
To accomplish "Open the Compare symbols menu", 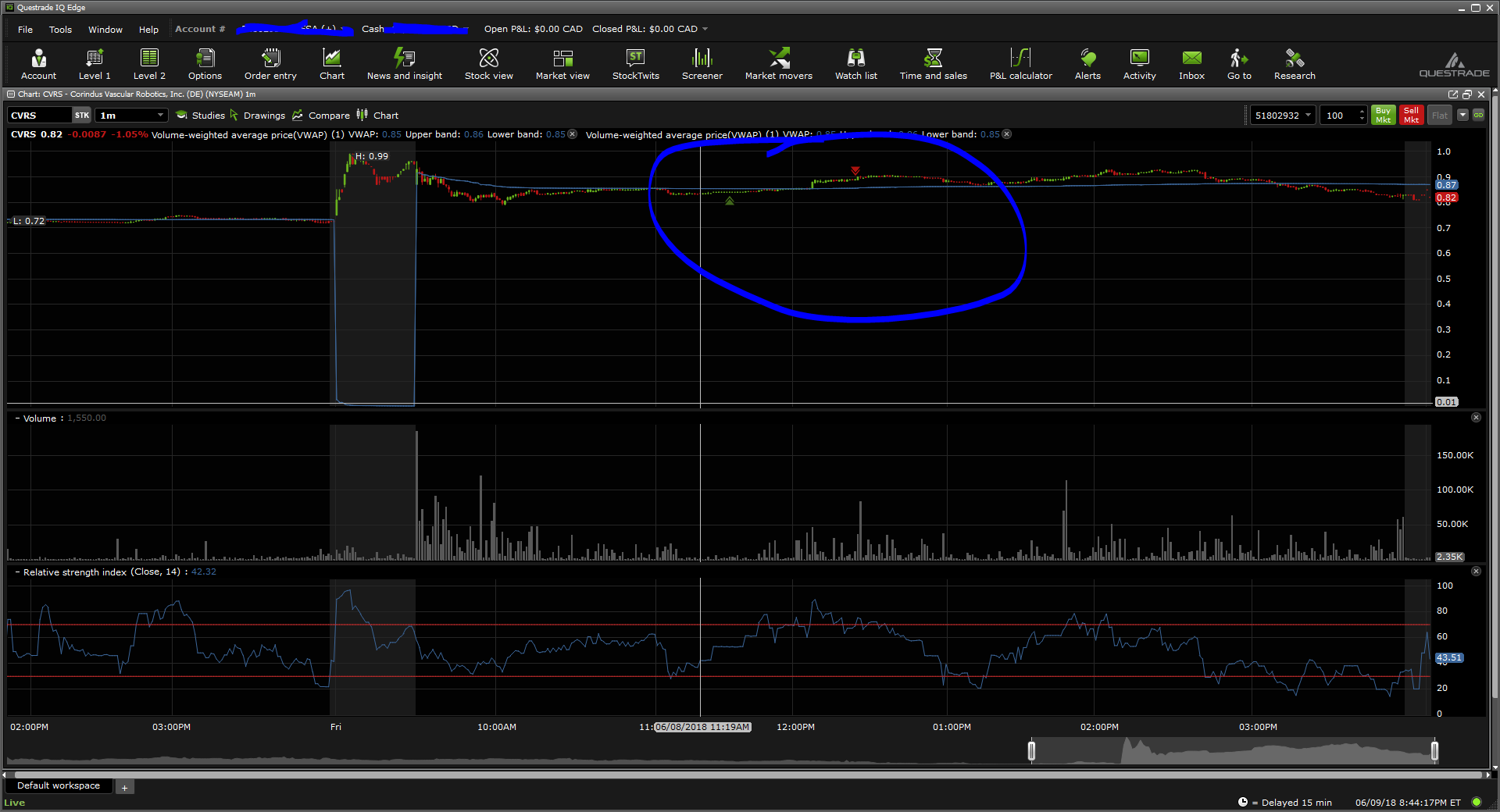I will [x=321, y=116].
